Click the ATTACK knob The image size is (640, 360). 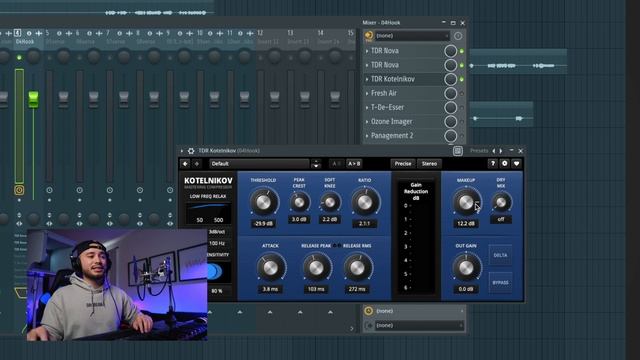270,267
